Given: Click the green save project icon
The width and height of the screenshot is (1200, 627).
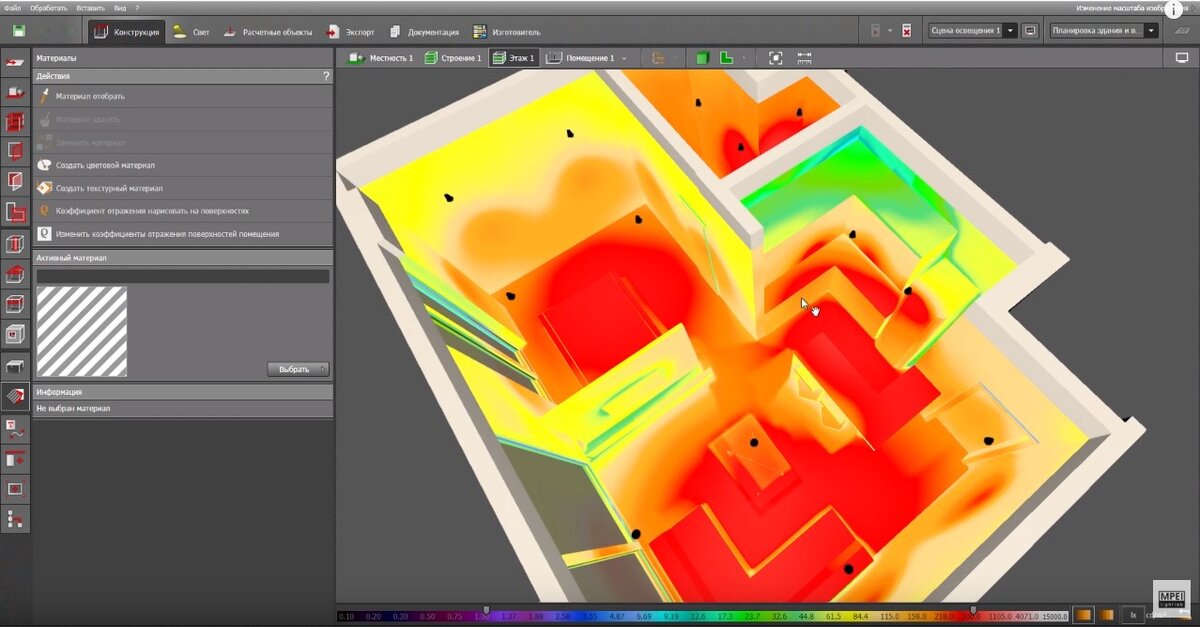Looking at the screenshot, I should pos(19,31).
